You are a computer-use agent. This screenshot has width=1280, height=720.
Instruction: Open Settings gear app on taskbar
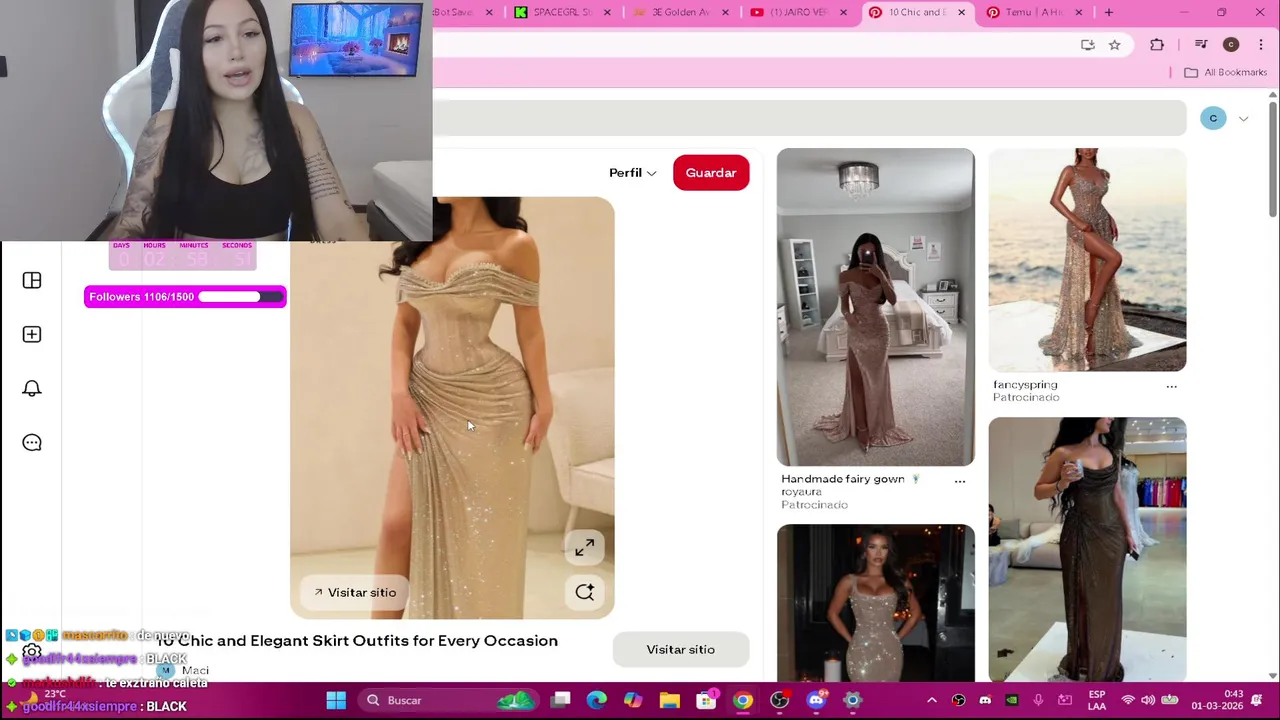coord(853,700)
